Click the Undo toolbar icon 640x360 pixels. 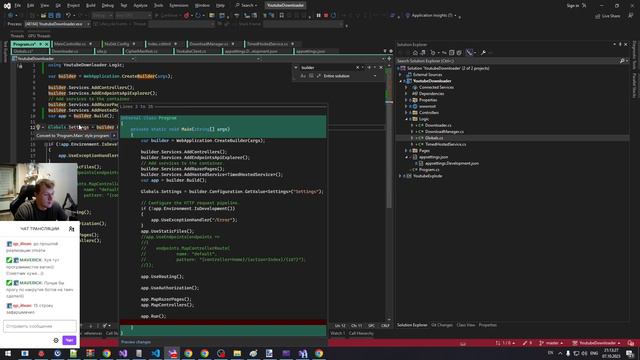[x=69, y=16]
